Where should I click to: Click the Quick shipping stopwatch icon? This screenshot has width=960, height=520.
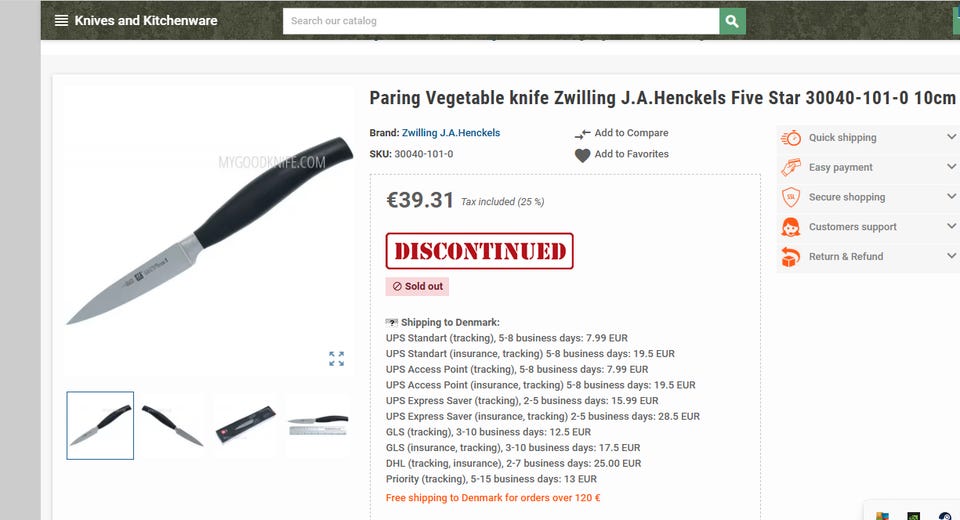click(x=790, y=138)
